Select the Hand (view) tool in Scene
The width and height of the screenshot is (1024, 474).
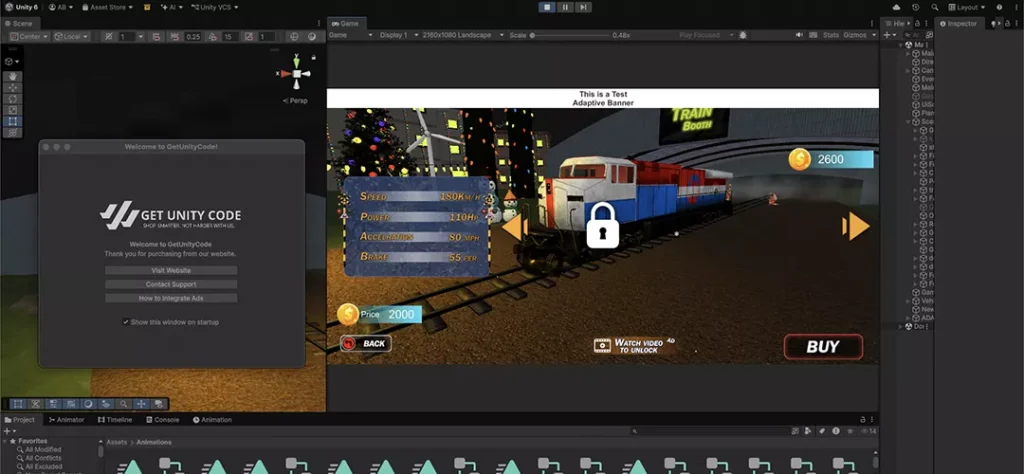click(x=12, y=76)
